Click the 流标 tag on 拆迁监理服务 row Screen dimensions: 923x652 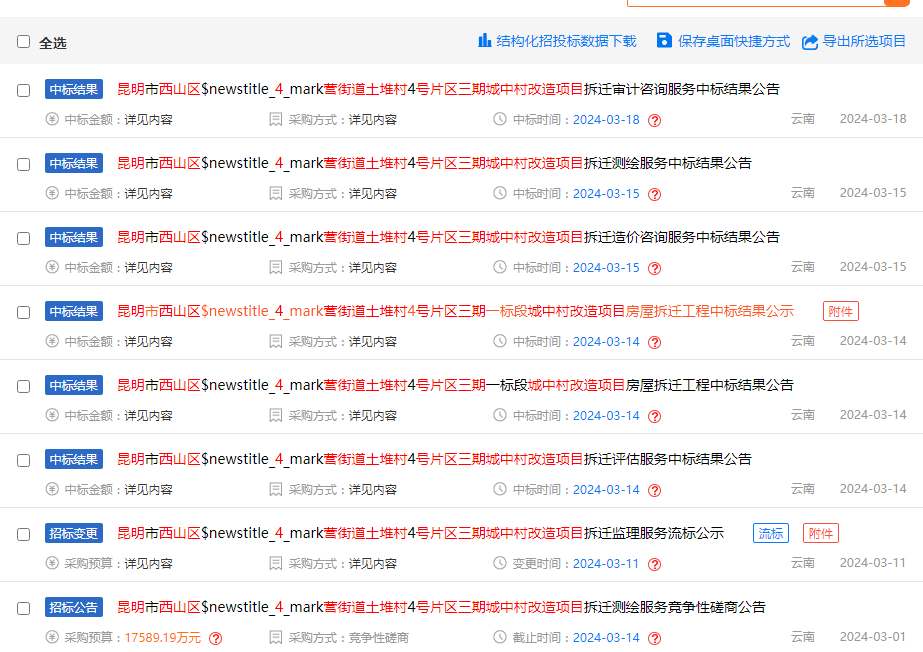771,534
